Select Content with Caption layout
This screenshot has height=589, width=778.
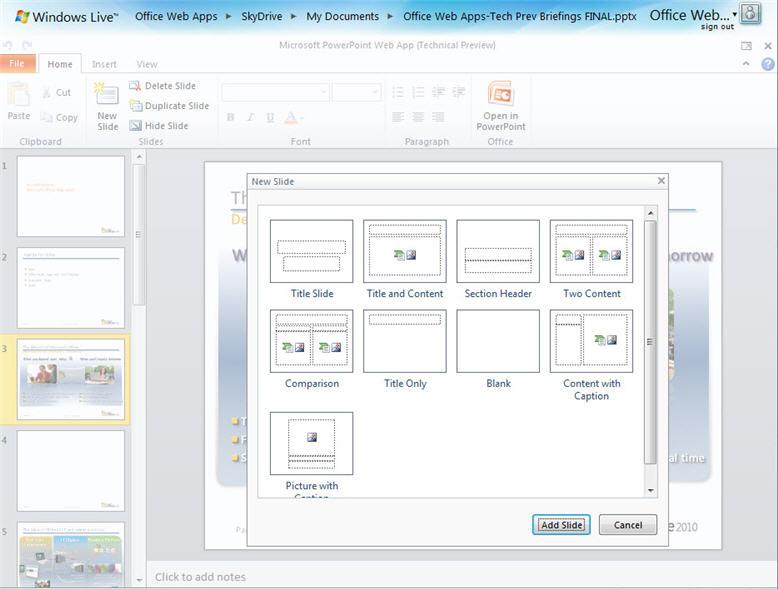591,341
